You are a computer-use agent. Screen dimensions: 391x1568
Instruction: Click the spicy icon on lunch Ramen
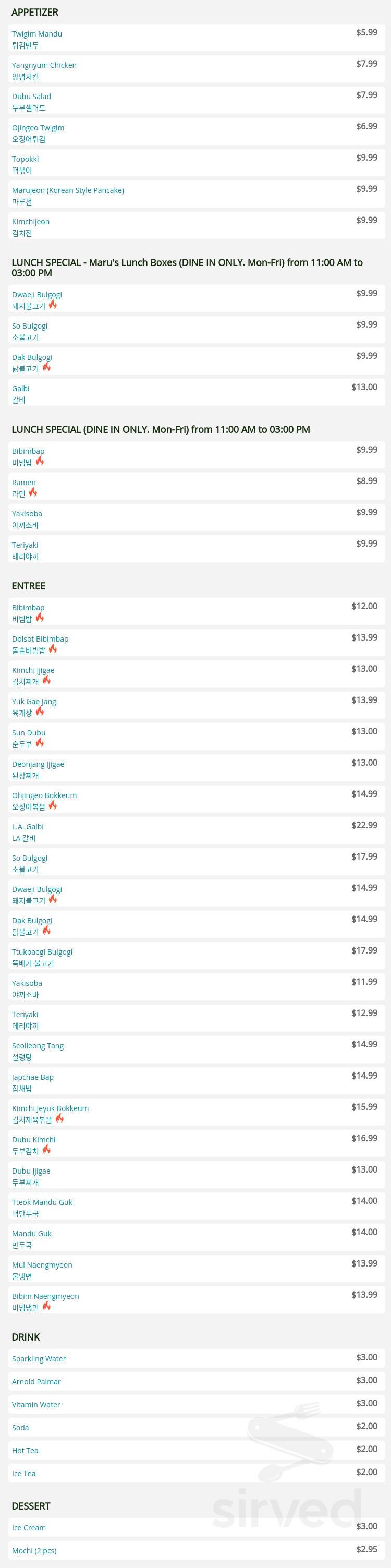coord(33,492)
